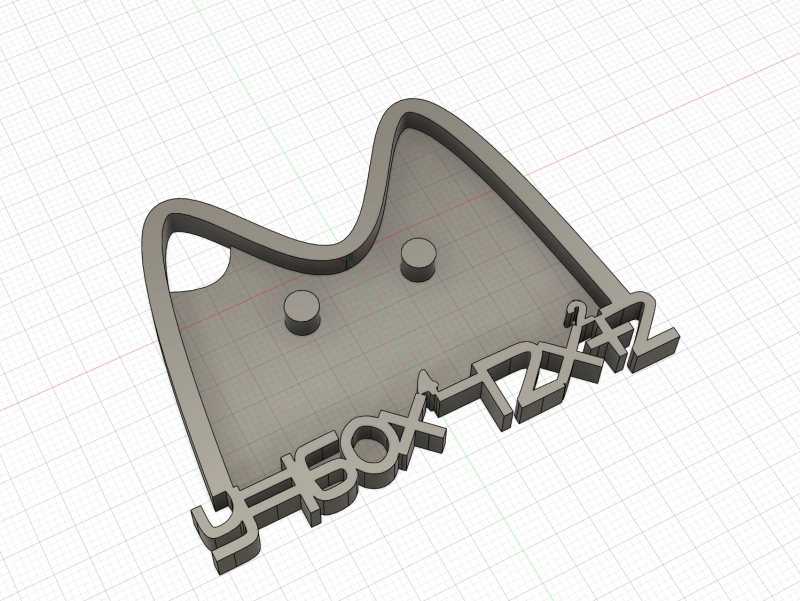The image size is (800, 601).
Task: Select the curved cutout hole under left hump
Action: click(205, 269)
